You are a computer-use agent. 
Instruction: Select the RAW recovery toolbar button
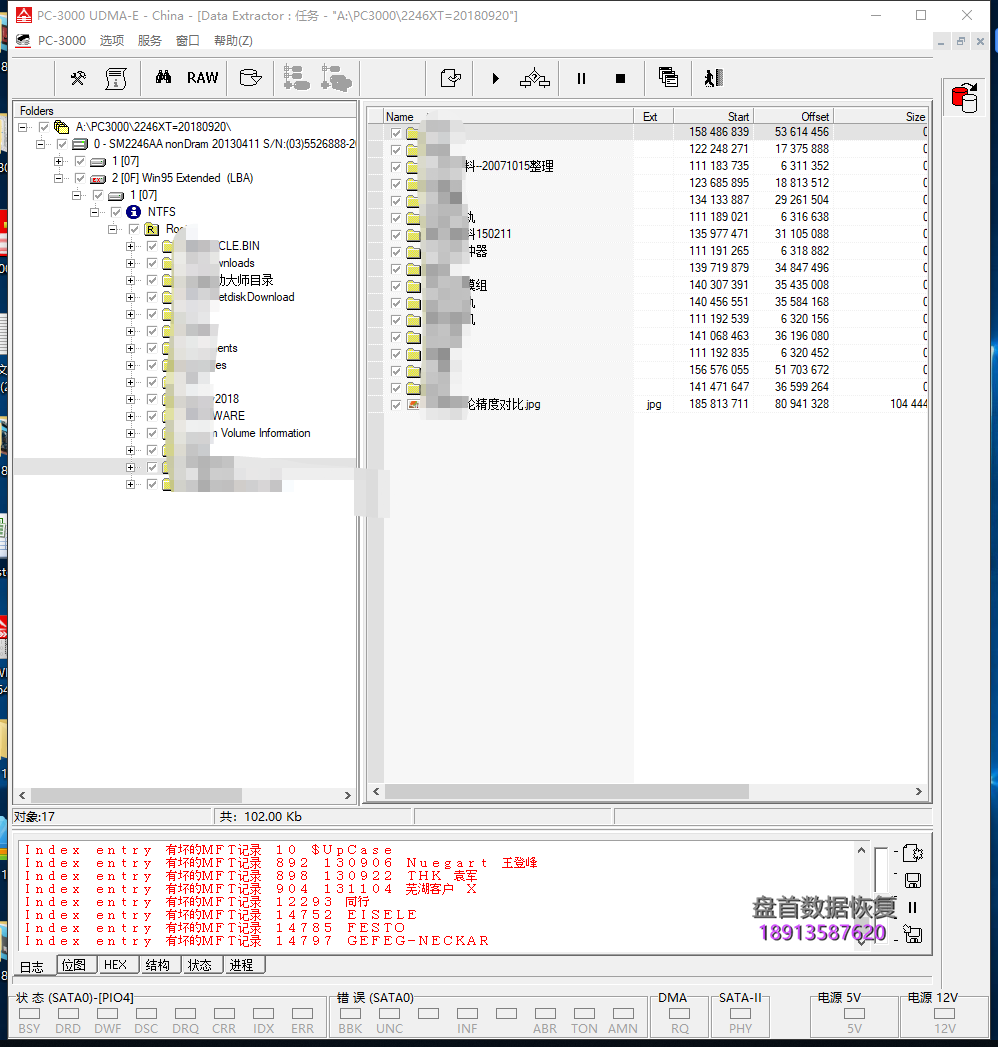tap(202, 78)
